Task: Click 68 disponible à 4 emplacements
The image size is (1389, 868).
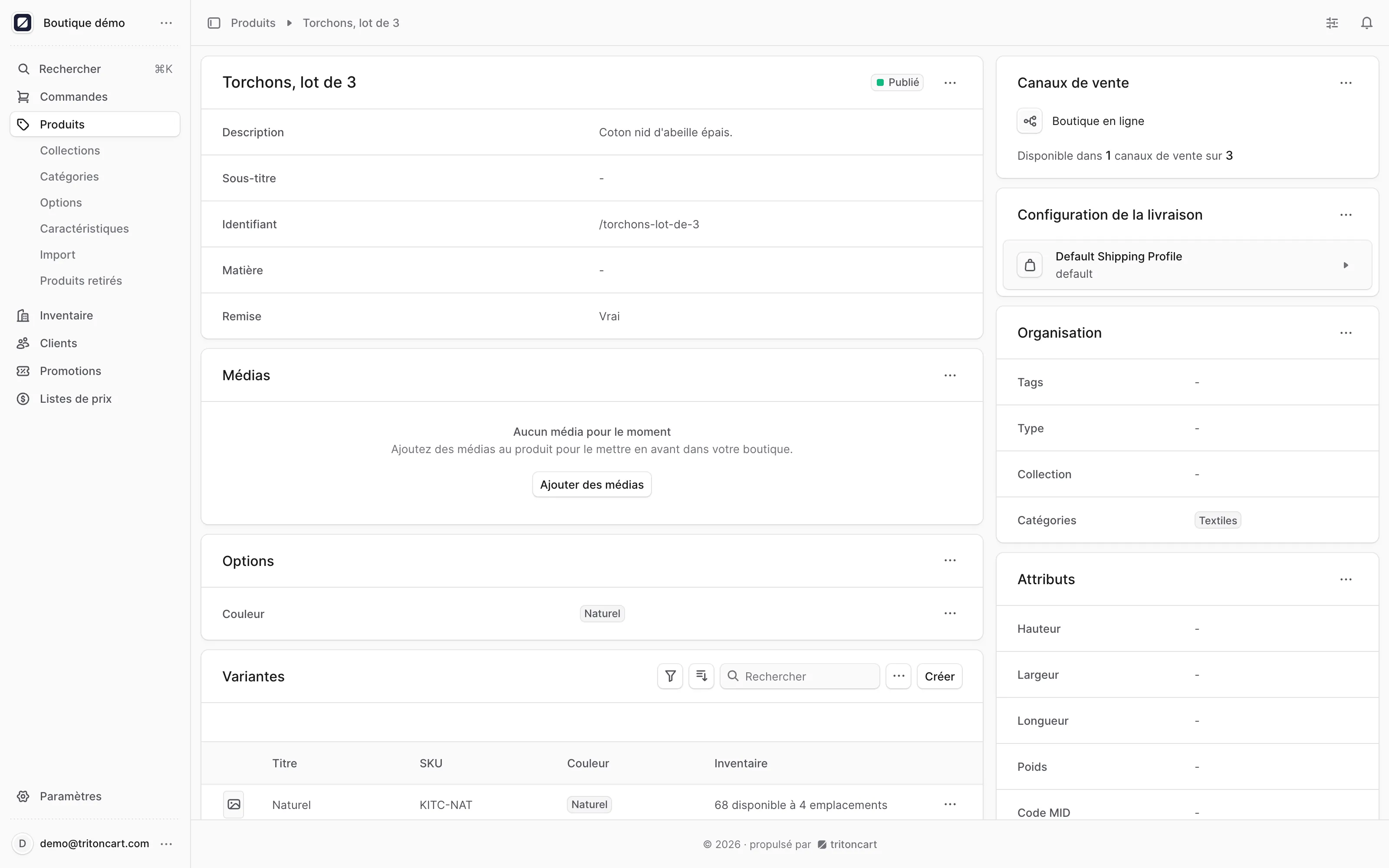Action: click(801, 805)
